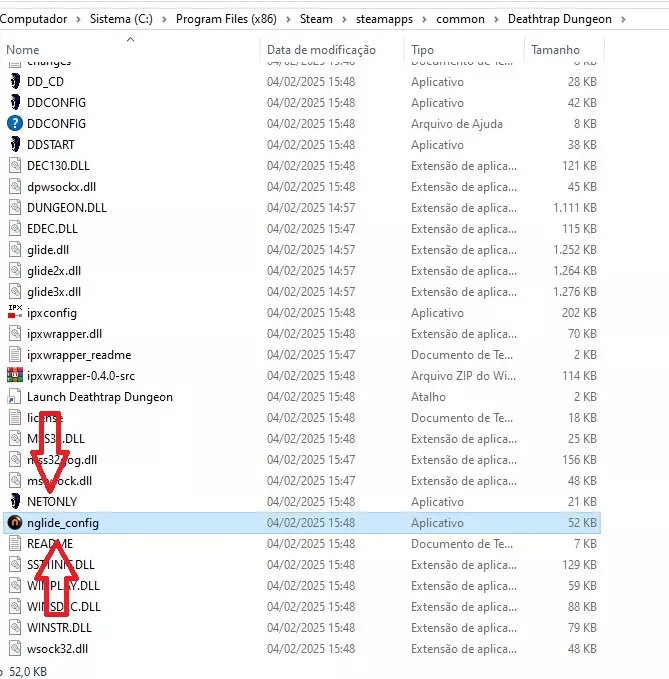
Task: Click the glide3x.dll file icon
Action: [x=15, y=291]
